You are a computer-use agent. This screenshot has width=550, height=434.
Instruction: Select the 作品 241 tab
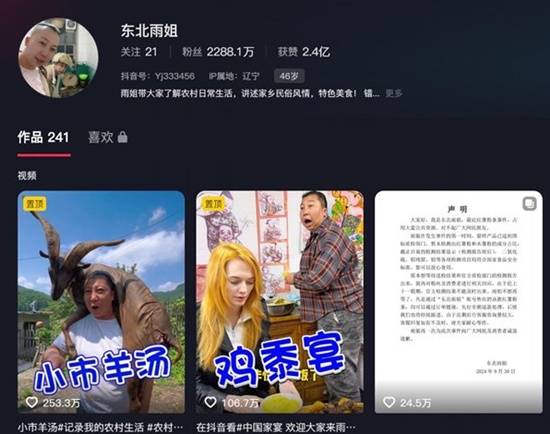click(x=43, y=137)
